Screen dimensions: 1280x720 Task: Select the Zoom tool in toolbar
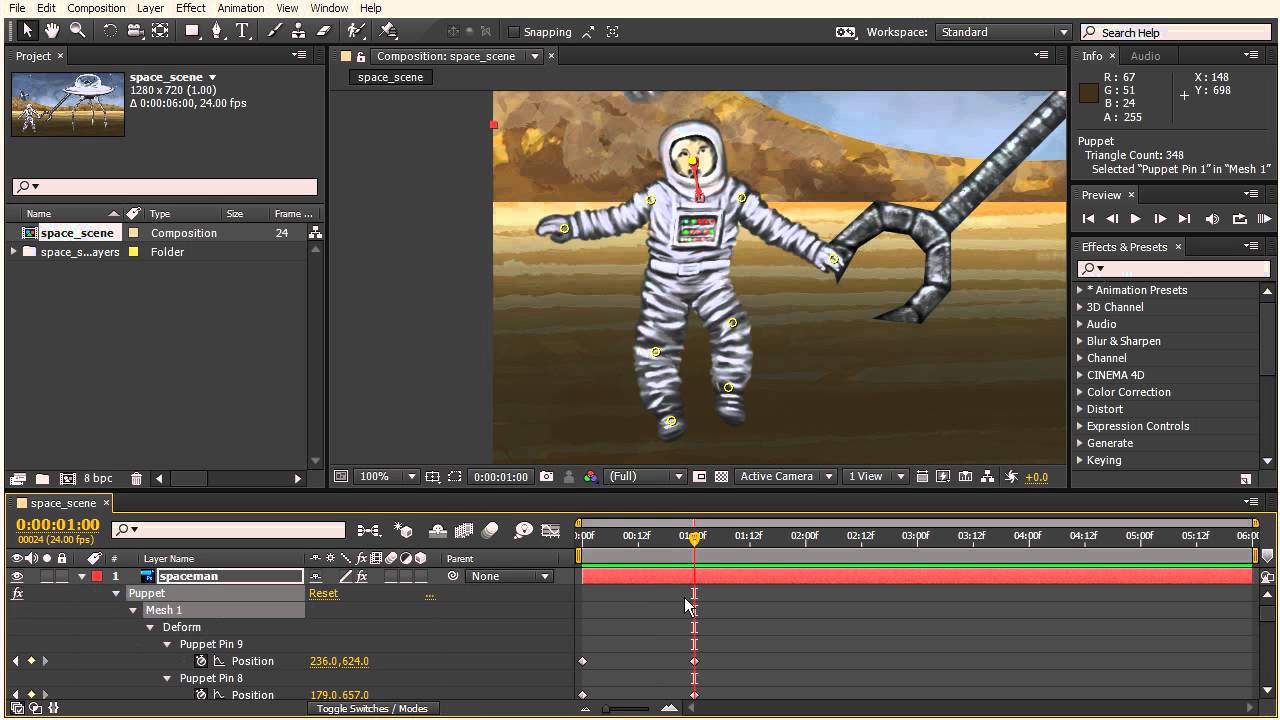pos(77,31)
